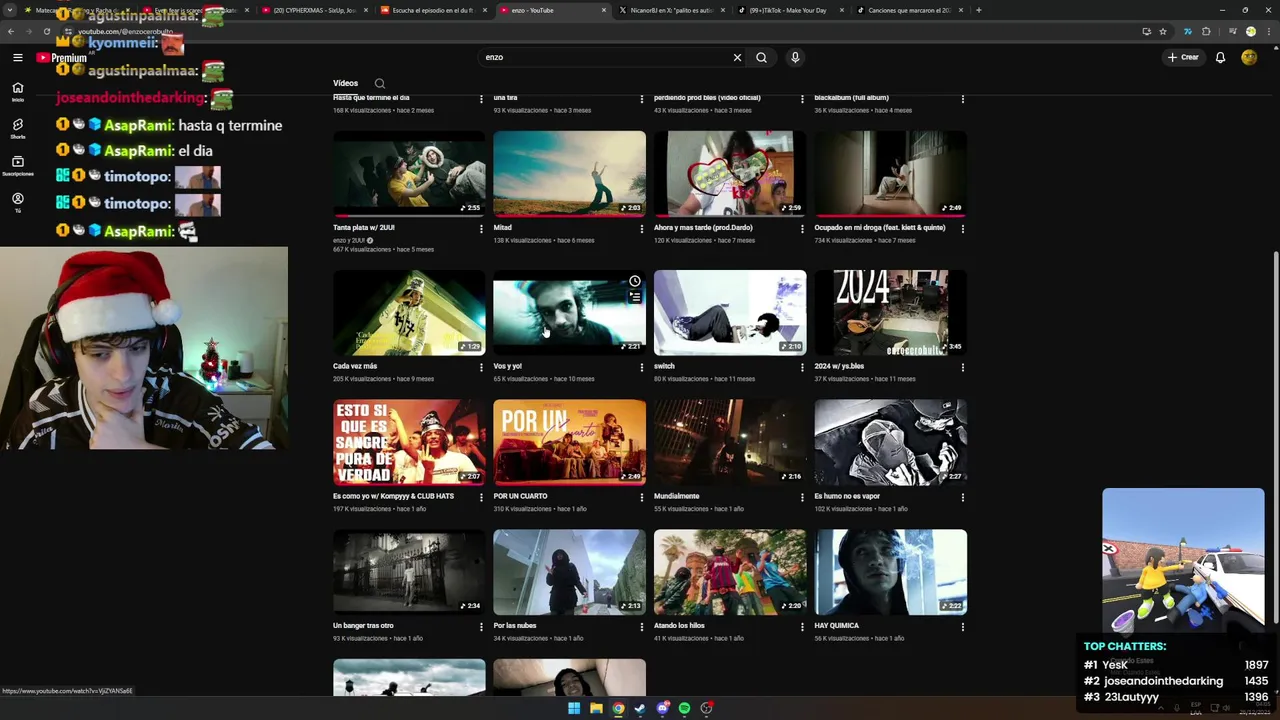
Task: Open more options for "POR UN CUARTO"
Action: point(642,497)
